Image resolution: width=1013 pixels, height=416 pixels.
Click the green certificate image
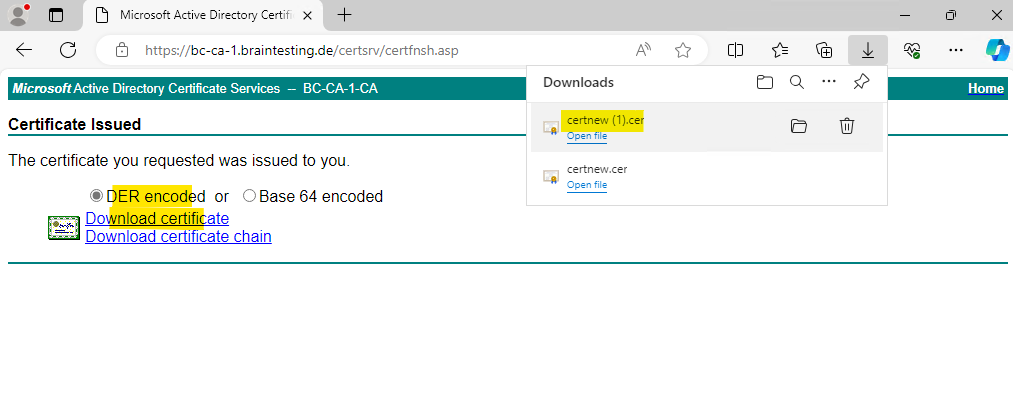(64, 228)
